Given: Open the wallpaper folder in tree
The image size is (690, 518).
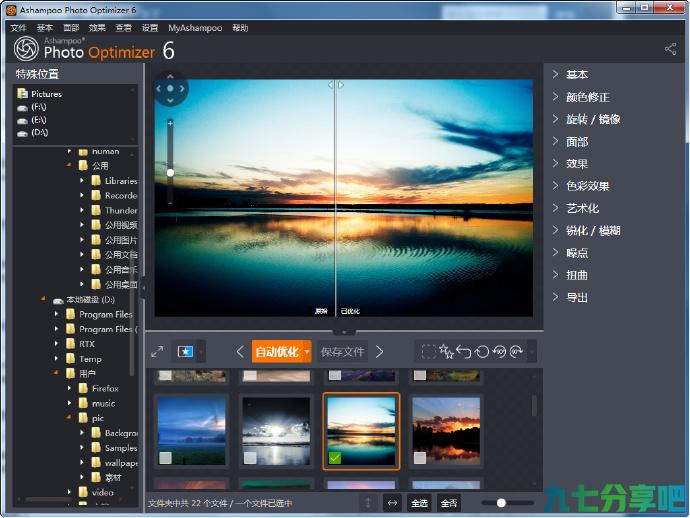Looking at the screenshot, I should pyautogui.click(x=115, y=463).
